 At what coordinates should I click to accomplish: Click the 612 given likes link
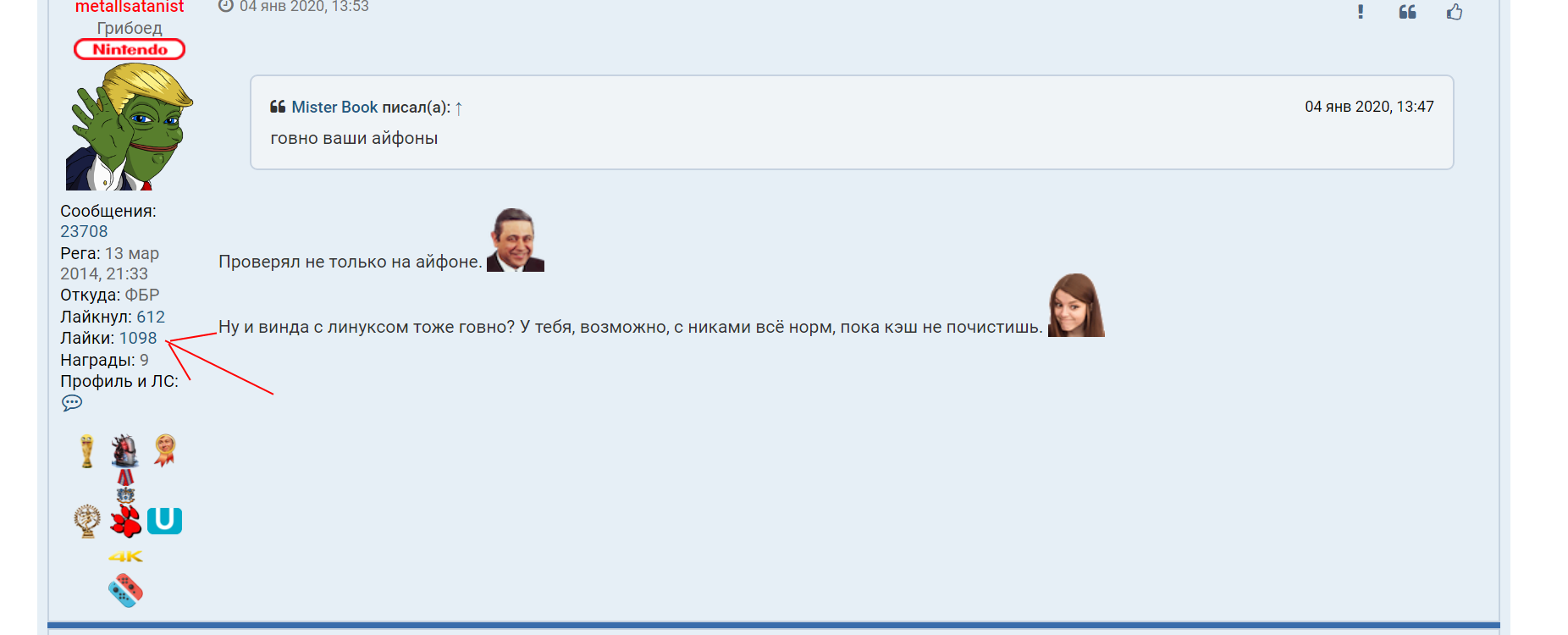point(151,317)
